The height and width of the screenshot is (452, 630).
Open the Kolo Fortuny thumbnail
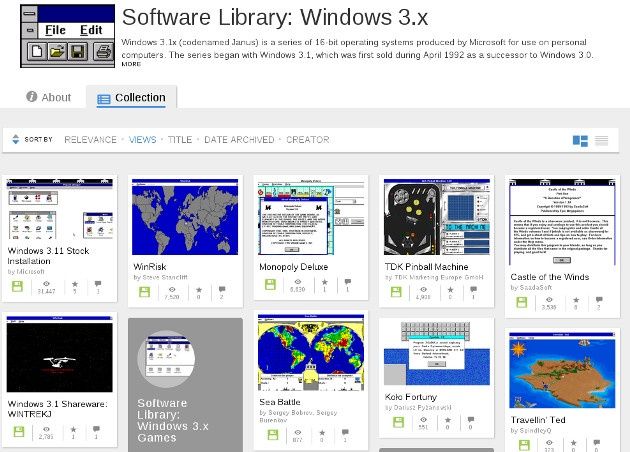coord(437,354)
